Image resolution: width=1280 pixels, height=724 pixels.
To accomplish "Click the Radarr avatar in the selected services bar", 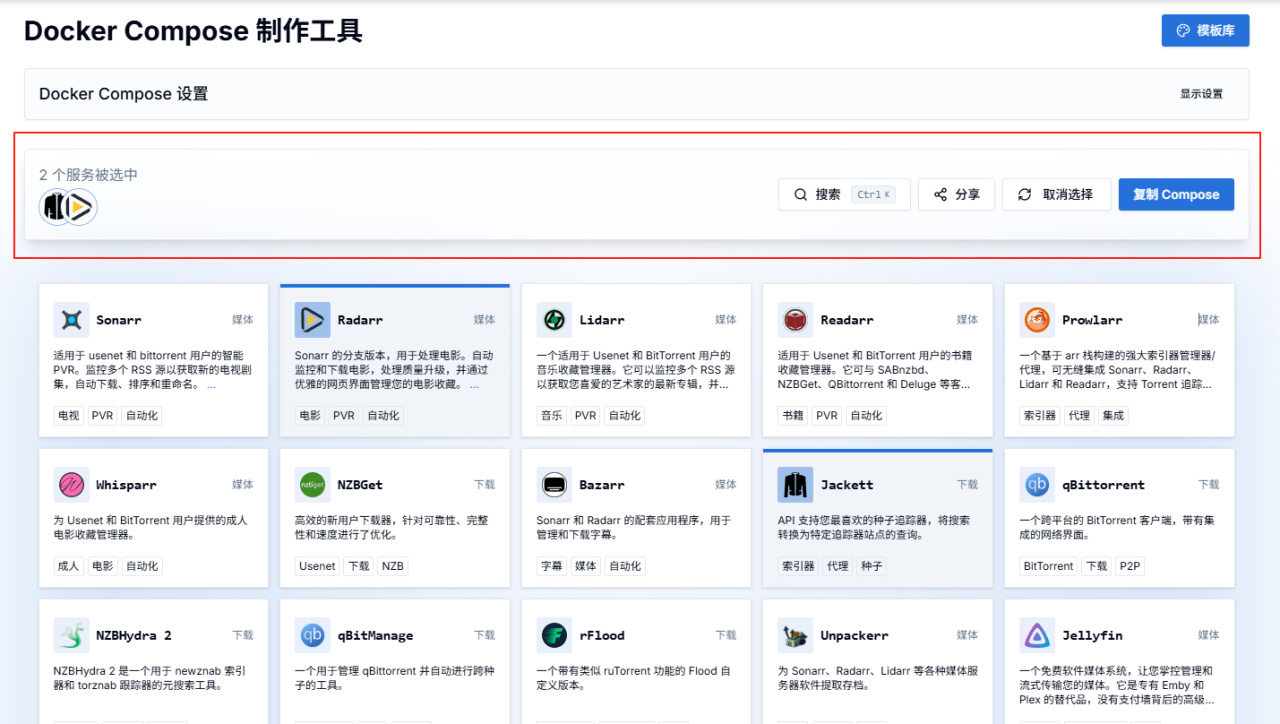I will pyautogui.click(x=80, y=207).
